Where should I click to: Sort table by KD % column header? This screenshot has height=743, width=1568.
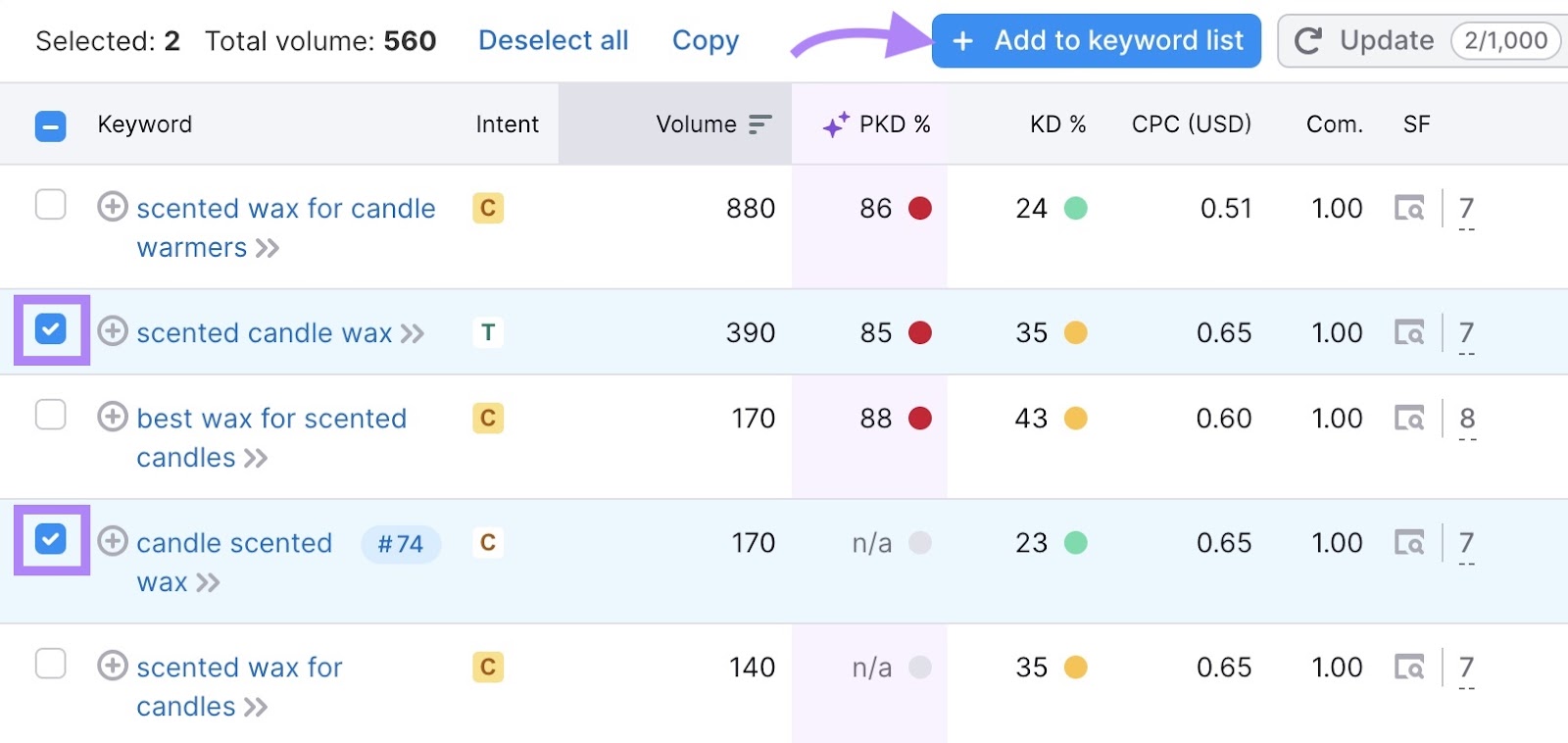[x=1057, y=124]
